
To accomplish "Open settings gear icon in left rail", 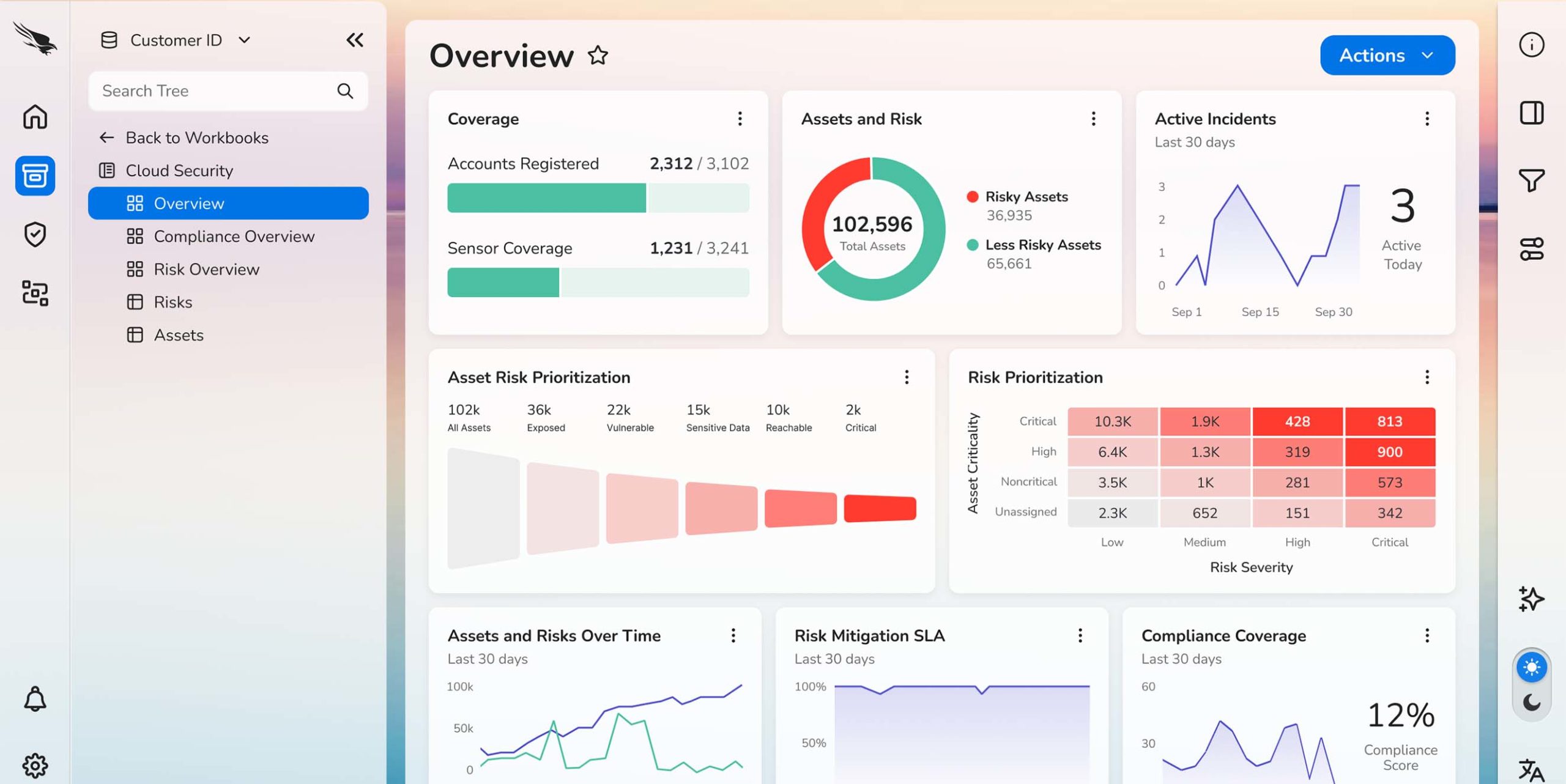I will pos(35,765).
